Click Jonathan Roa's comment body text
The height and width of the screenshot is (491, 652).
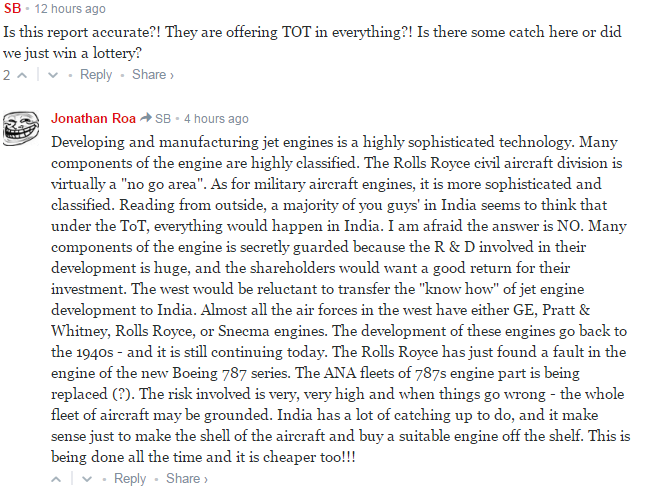(x=341, y=299)
